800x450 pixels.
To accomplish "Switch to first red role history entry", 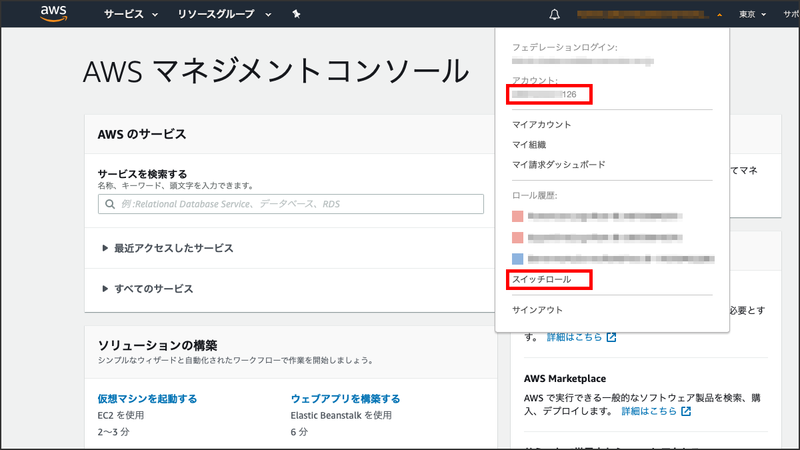I will point(597,216).
